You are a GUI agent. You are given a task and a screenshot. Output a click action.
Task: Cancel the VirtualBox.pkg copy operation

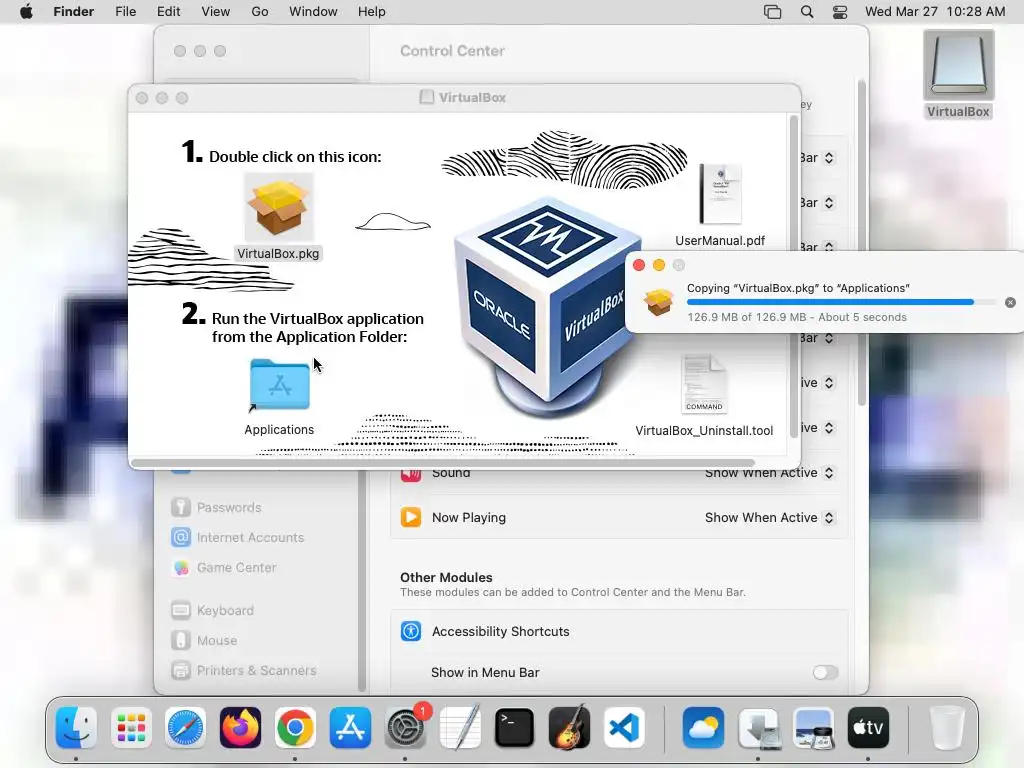tap(1010, 302)
